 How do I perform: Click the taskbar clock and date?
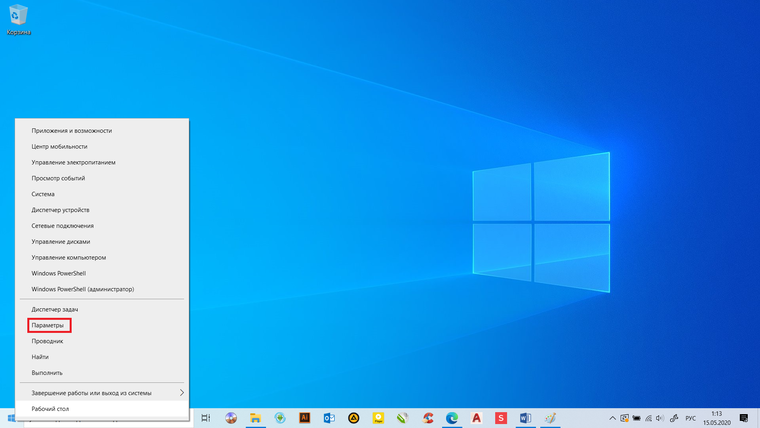pyautogui.click(x=717, y=418)
